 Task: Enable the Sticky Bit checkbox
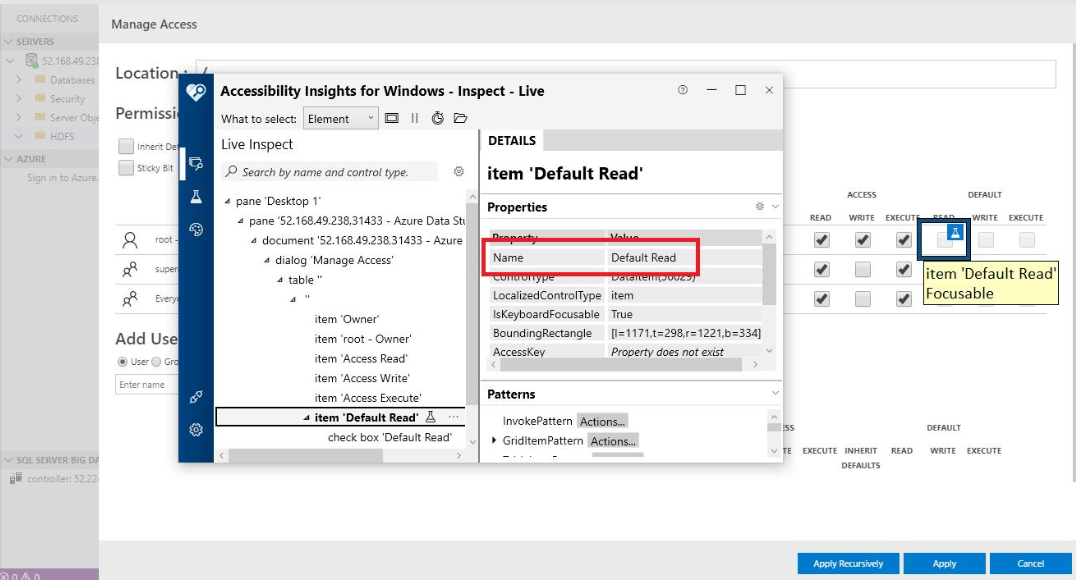coord(125,167)
